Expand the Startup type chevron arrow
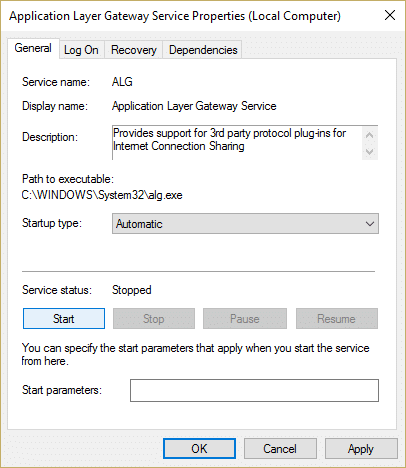The height and width of the screenshot is (468, 406). point(370,224)
